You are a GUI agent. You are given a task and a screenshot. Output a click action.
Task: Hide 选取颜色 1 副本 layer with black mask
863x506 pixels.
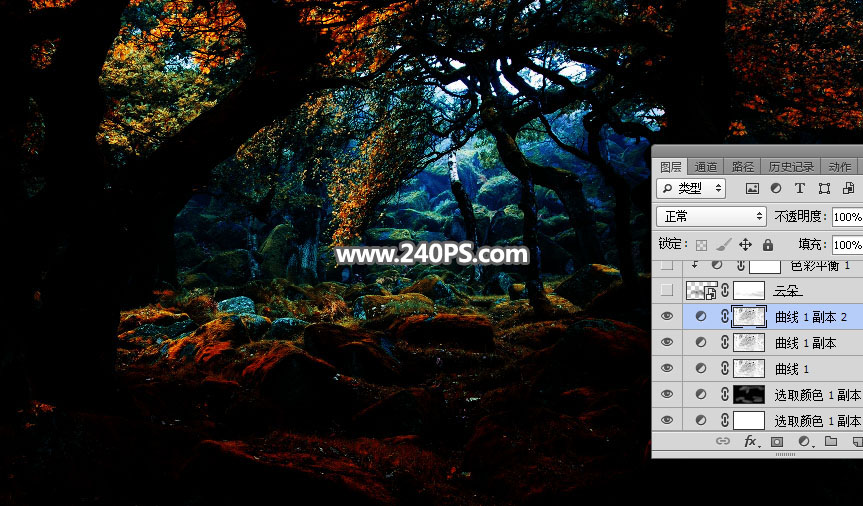pos(667,394)
